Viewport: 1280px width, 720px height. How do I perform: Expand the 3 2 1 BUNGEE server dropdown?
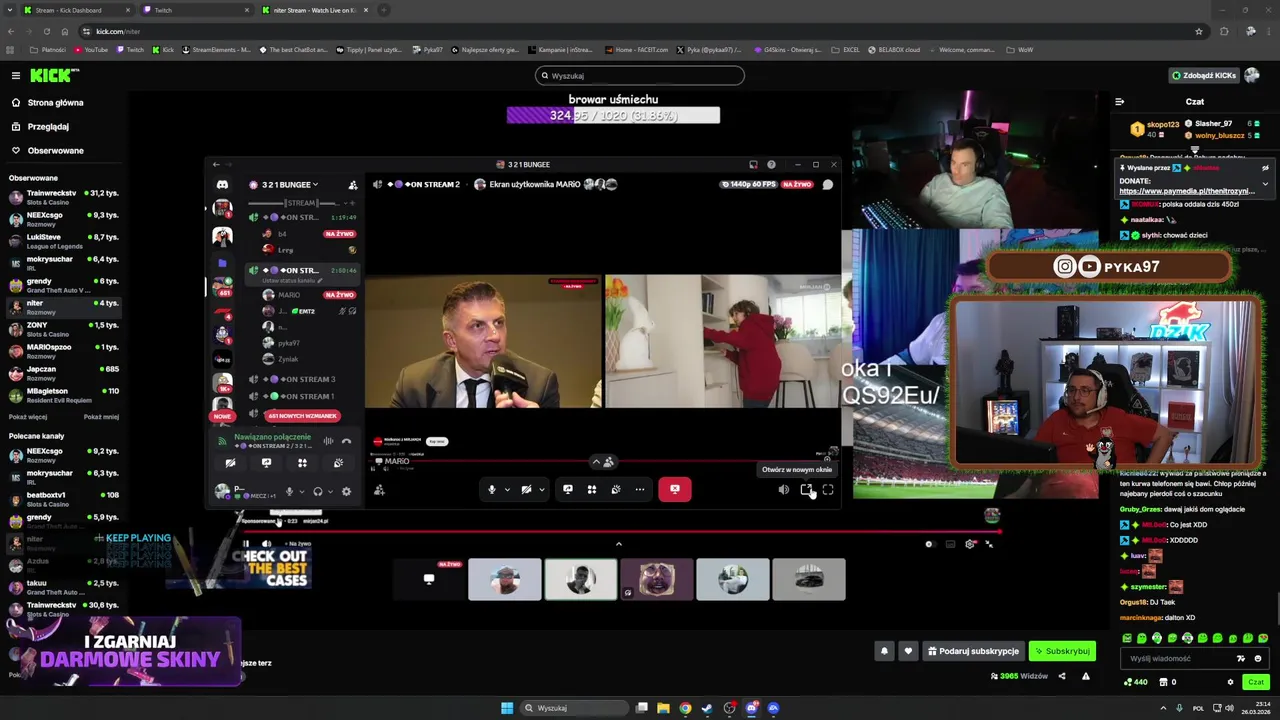click(x=290, y=185)
